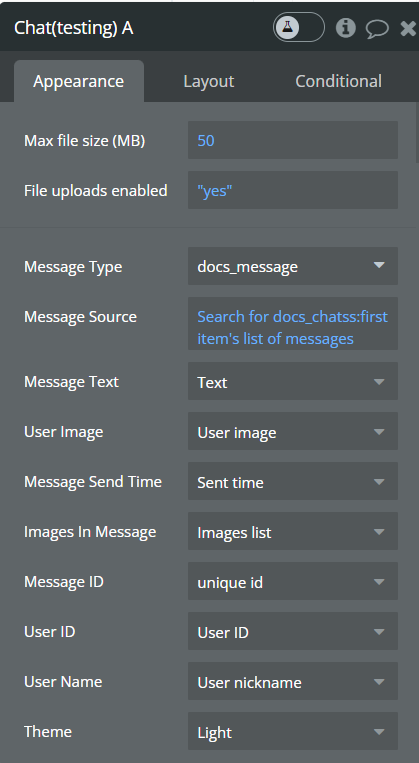
Task: Switch to the Conditional tab
Action: tap(338, 81)
